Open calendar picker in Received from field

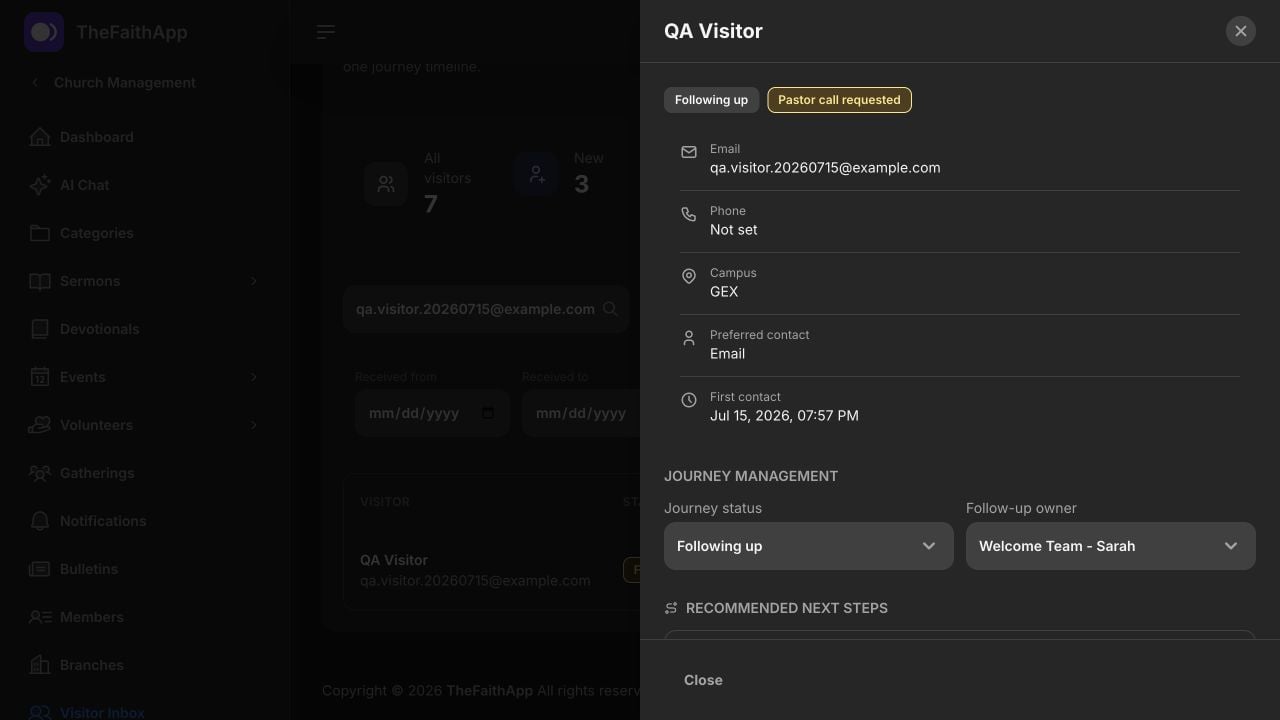coord(488,413)
